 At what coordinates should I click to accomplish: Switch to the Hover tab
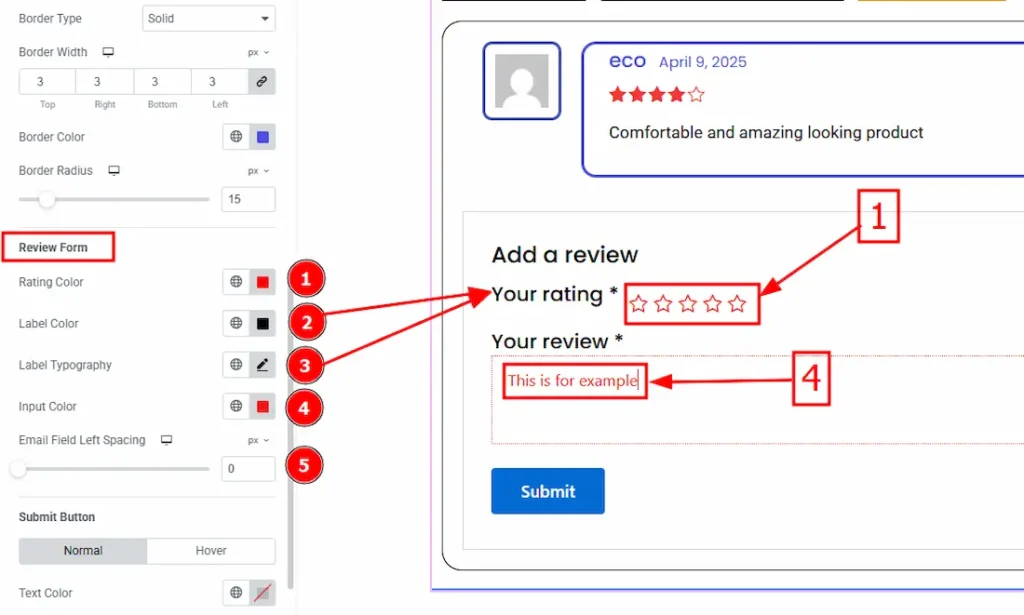pos(211,551)
